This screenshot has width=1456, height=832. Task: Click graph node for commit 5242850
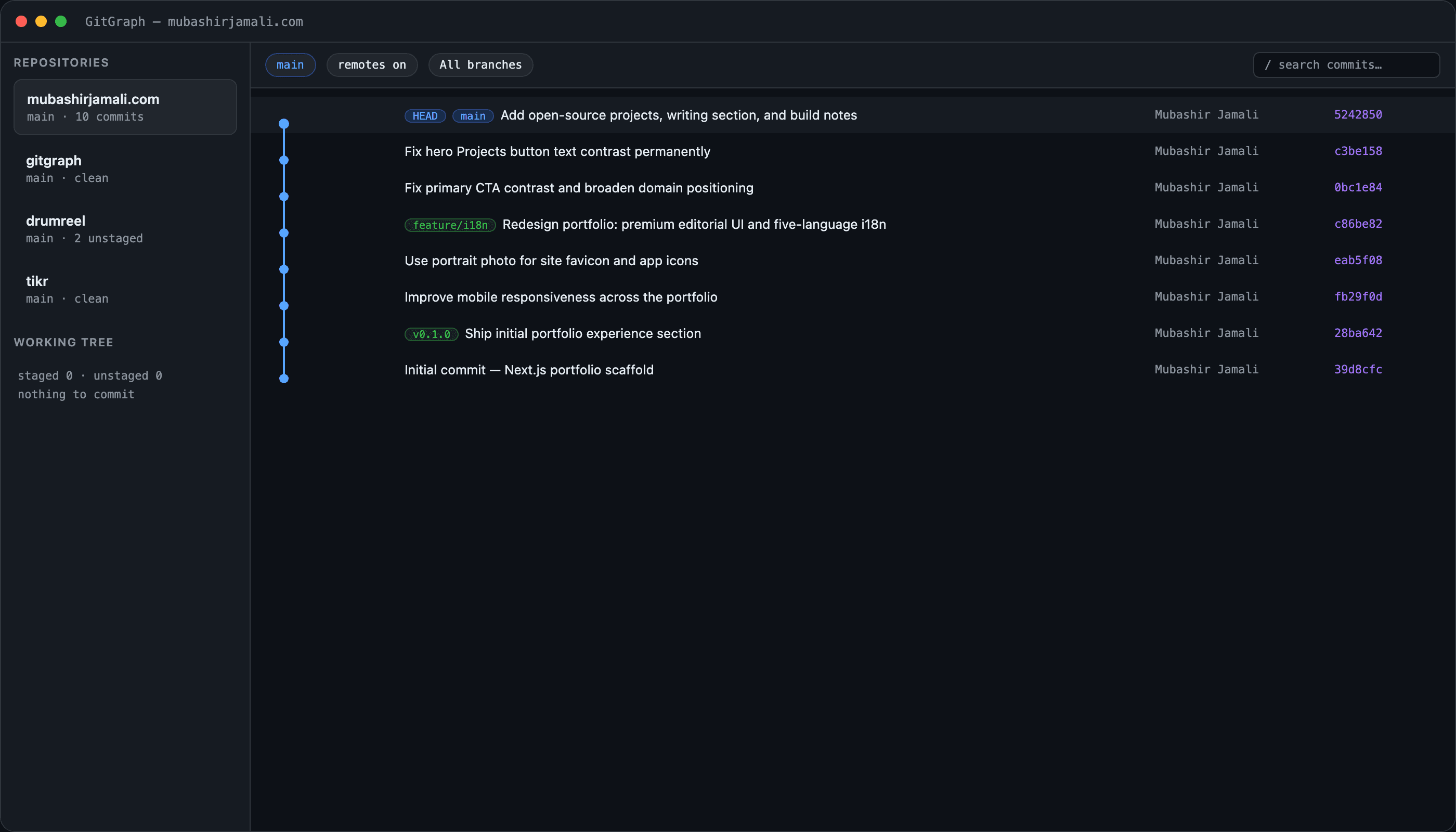[x=283, y=123]
